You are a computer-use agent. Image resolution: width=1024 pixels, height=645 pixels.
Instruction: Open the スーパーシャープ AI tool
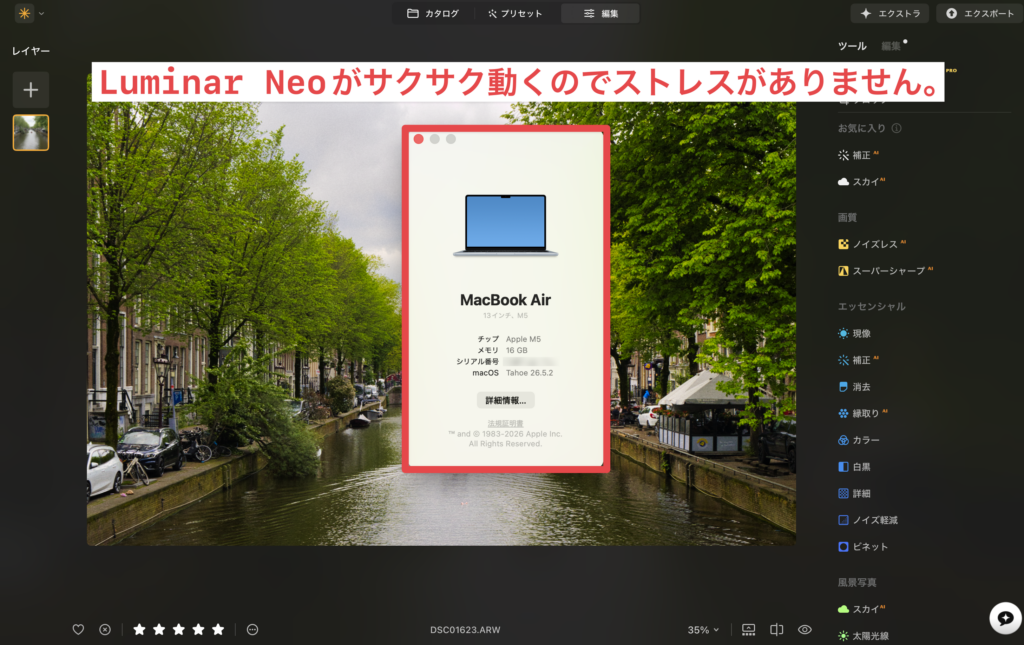[886, 271]
